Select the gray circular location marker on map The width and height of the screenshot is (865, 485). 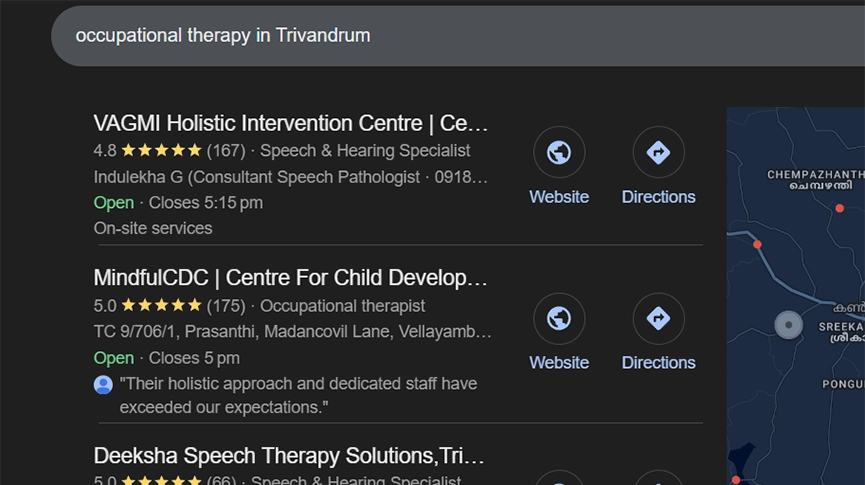tap(789, 325)
